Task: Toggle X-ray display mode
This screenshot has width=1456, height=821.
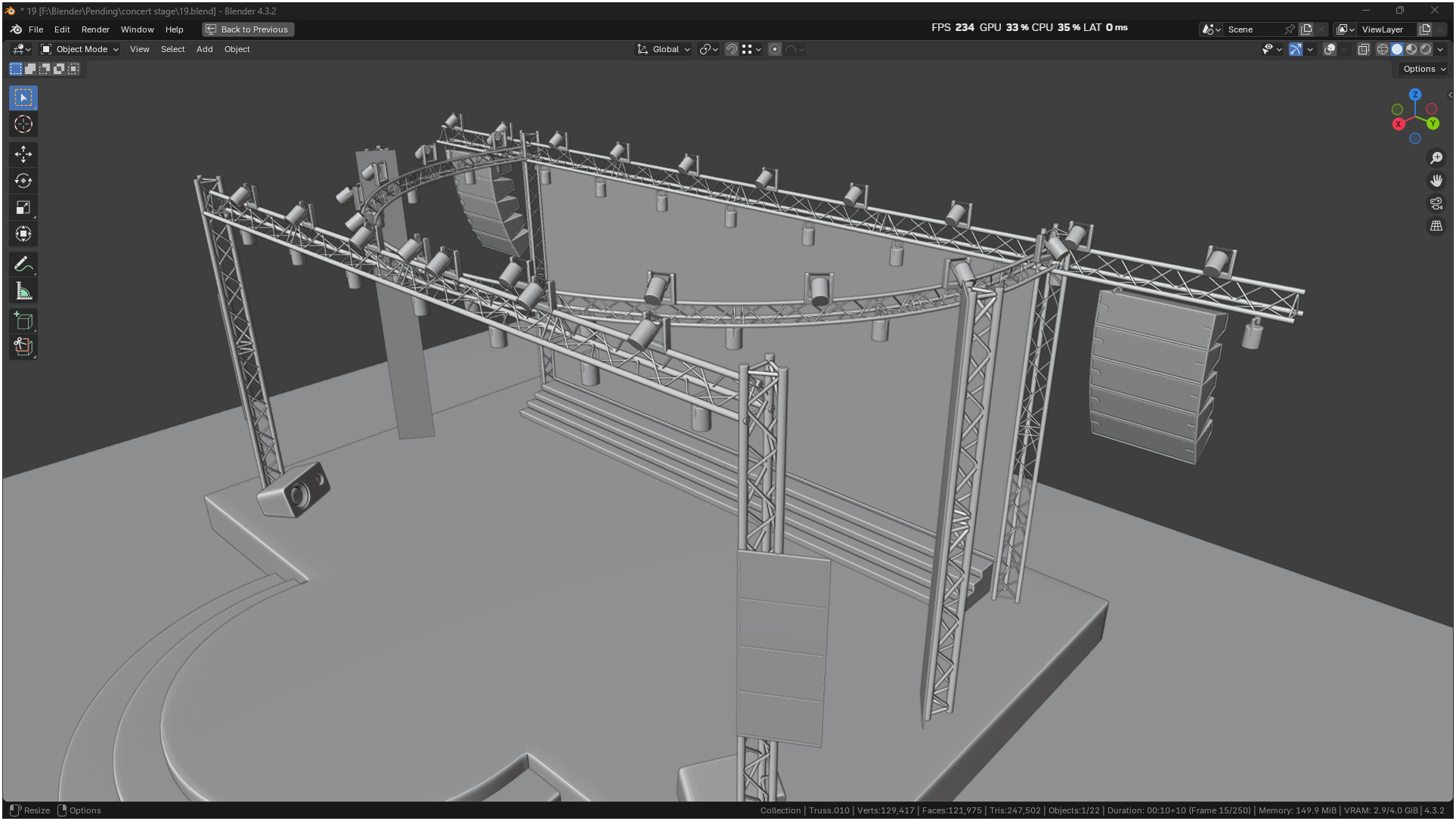Action: click(1363, 49)
